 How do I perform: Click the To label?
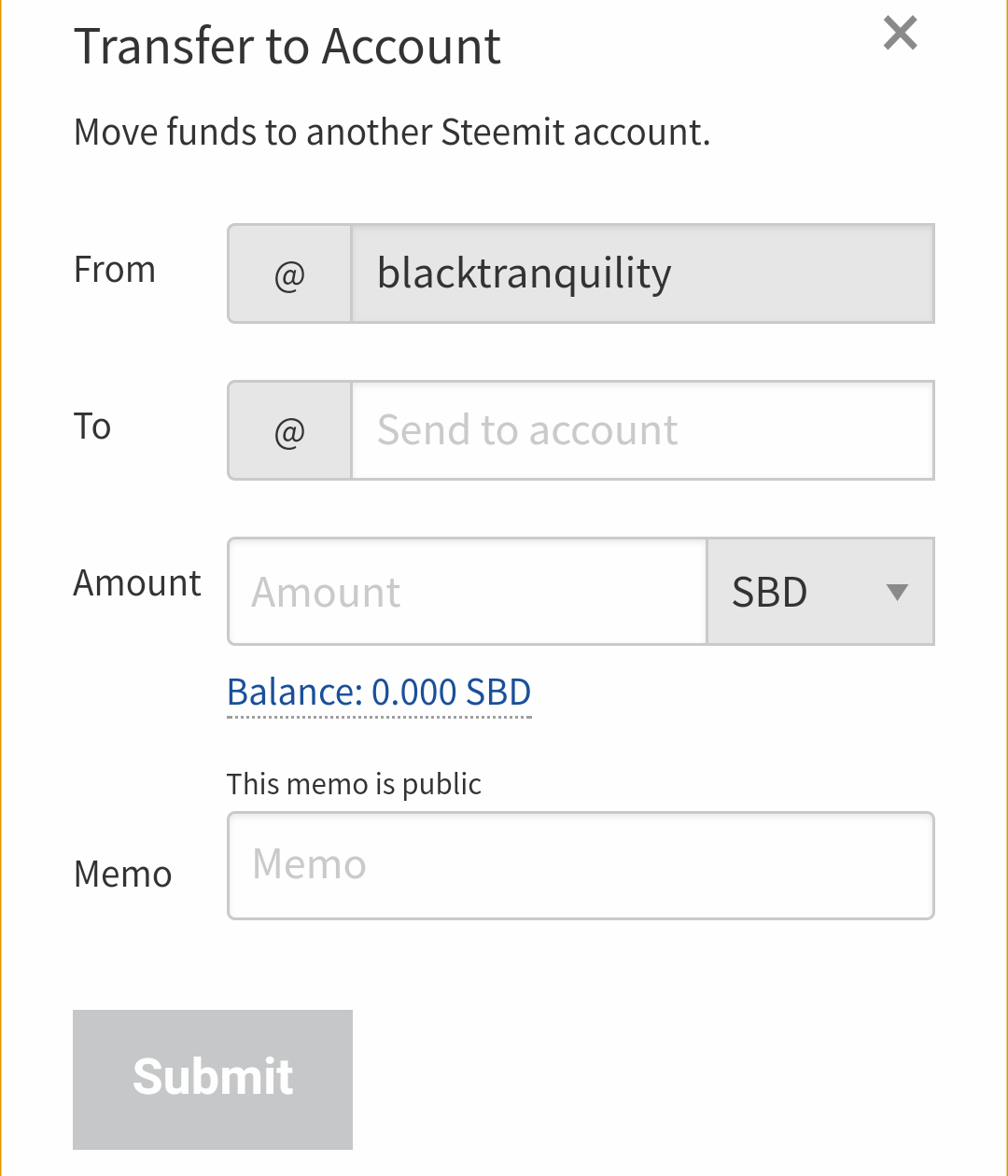pos(91,427)
